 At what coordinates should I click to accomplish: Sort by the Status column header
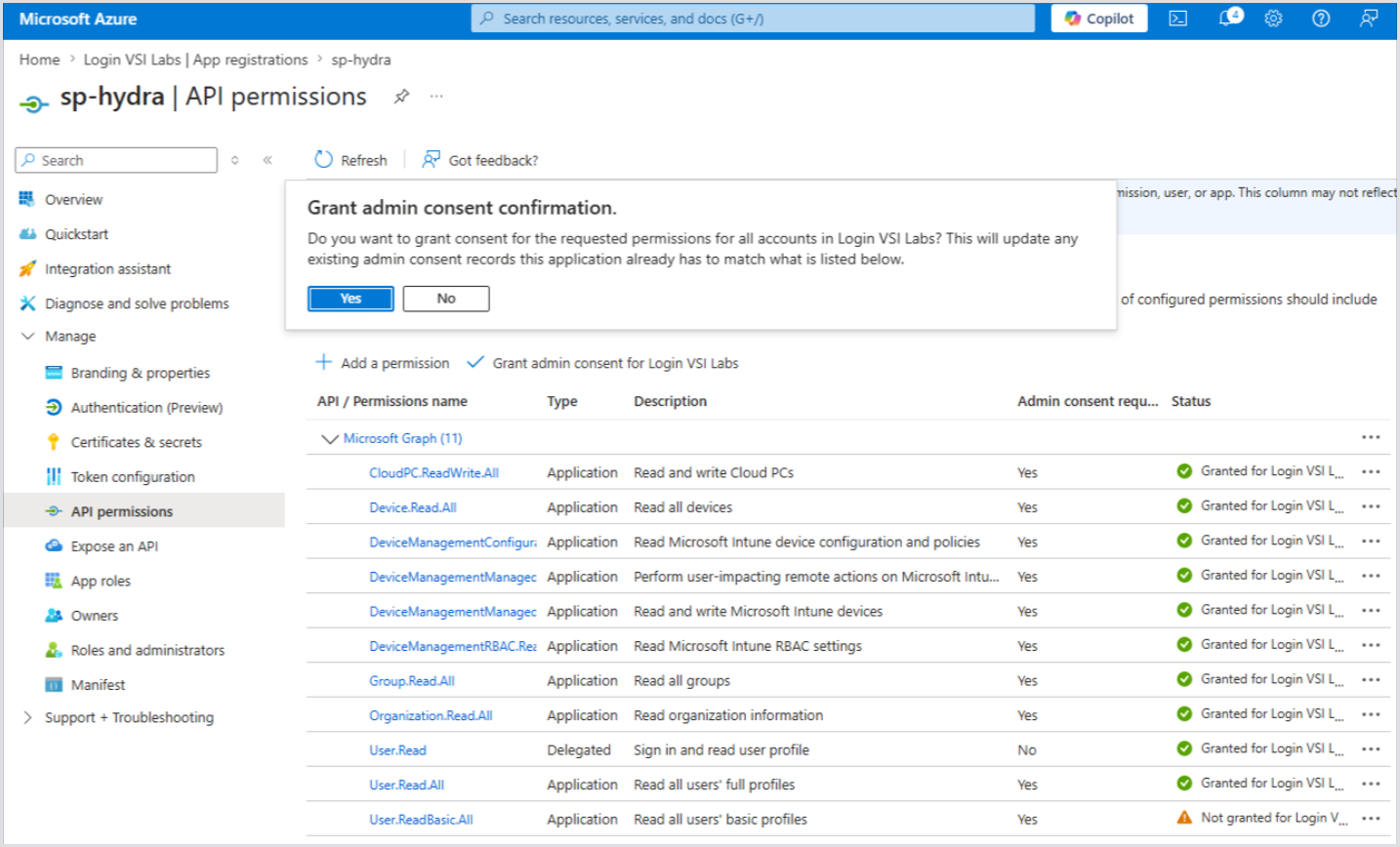[1191, 401]
